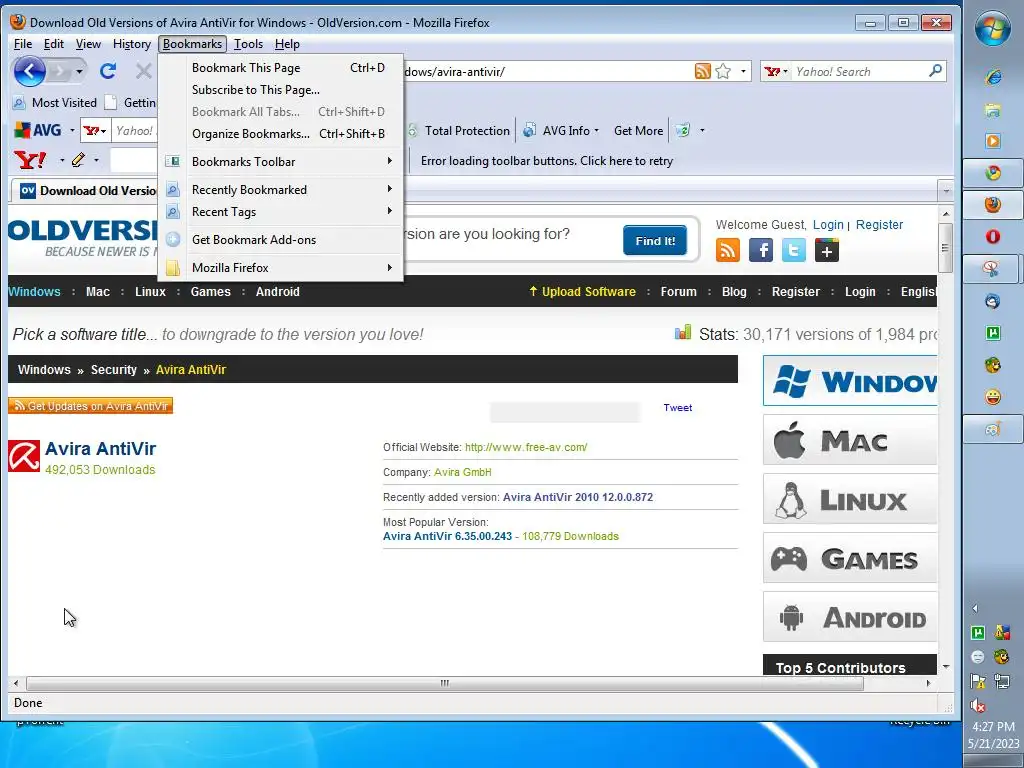Click the stats bar chart icon
1024x768 pixels.
pyautogui.click(x=682, y=333)
